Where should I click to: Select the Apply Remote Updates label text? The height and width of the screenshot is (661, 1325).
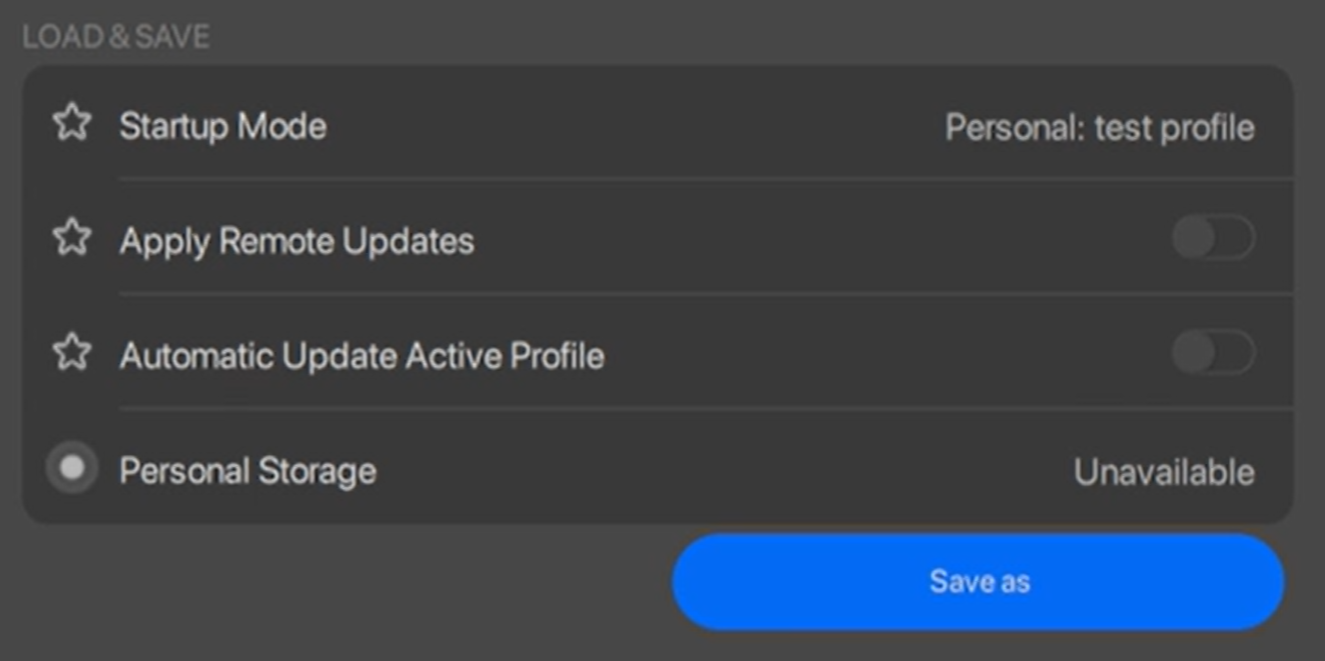coord(296,241)
